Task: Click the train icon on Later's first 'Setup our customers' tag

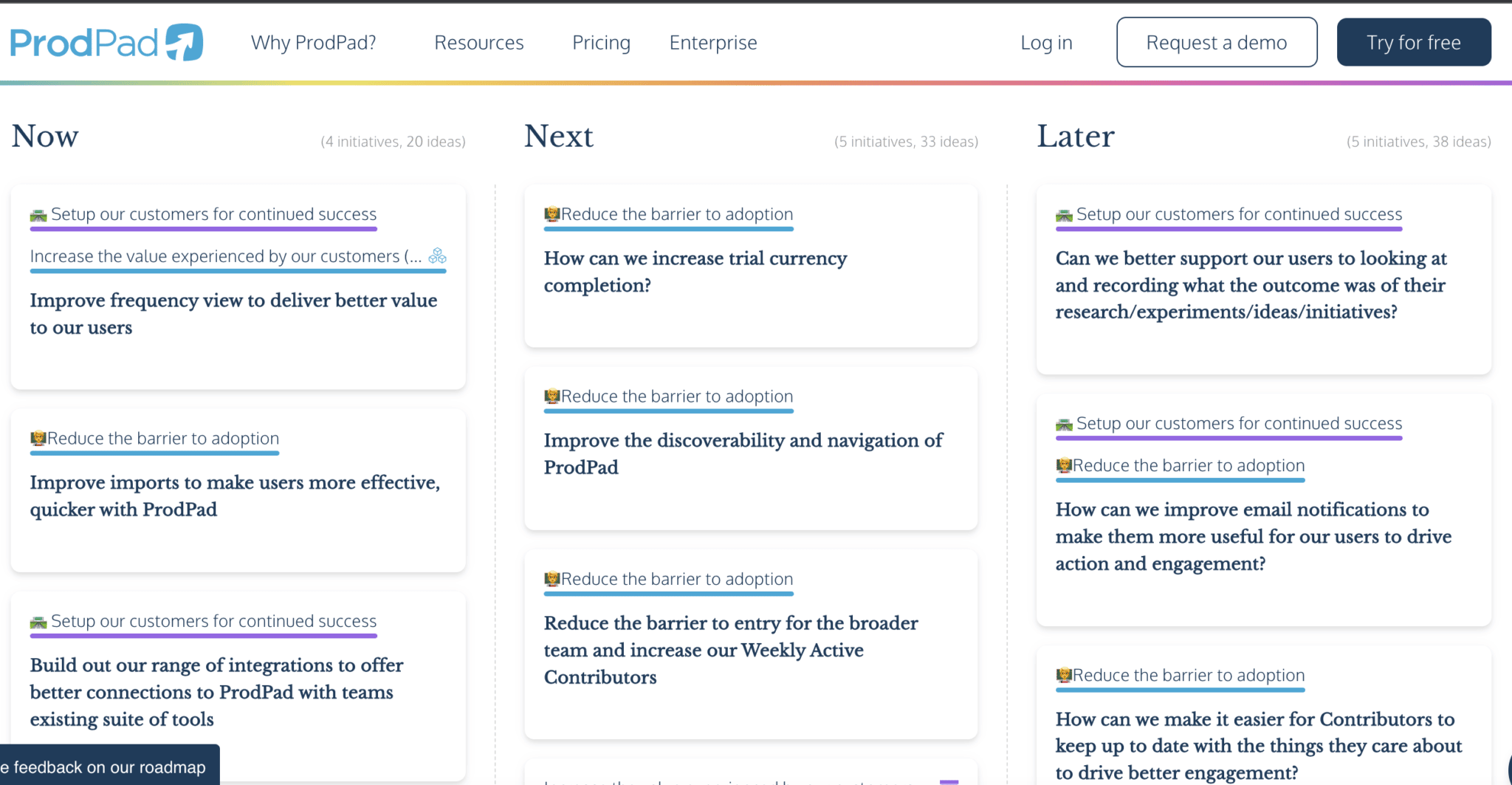Action: pos(1065,214)
